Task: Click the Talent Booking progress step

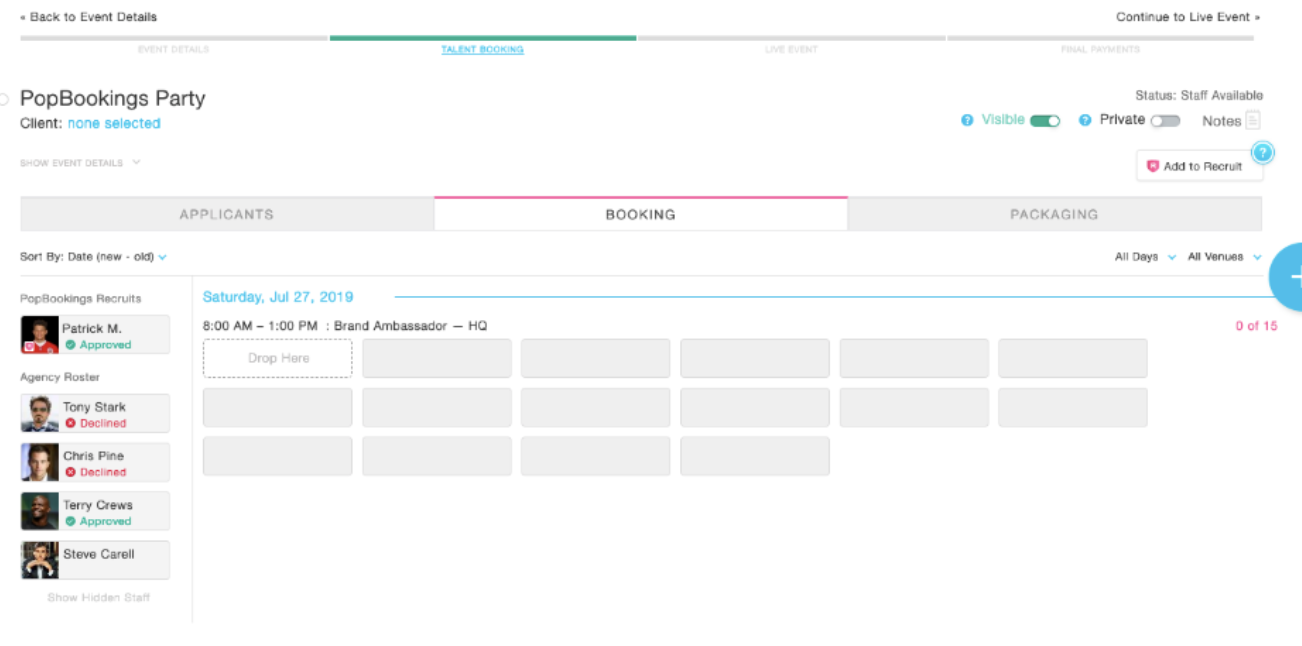Action: [482, 49]
